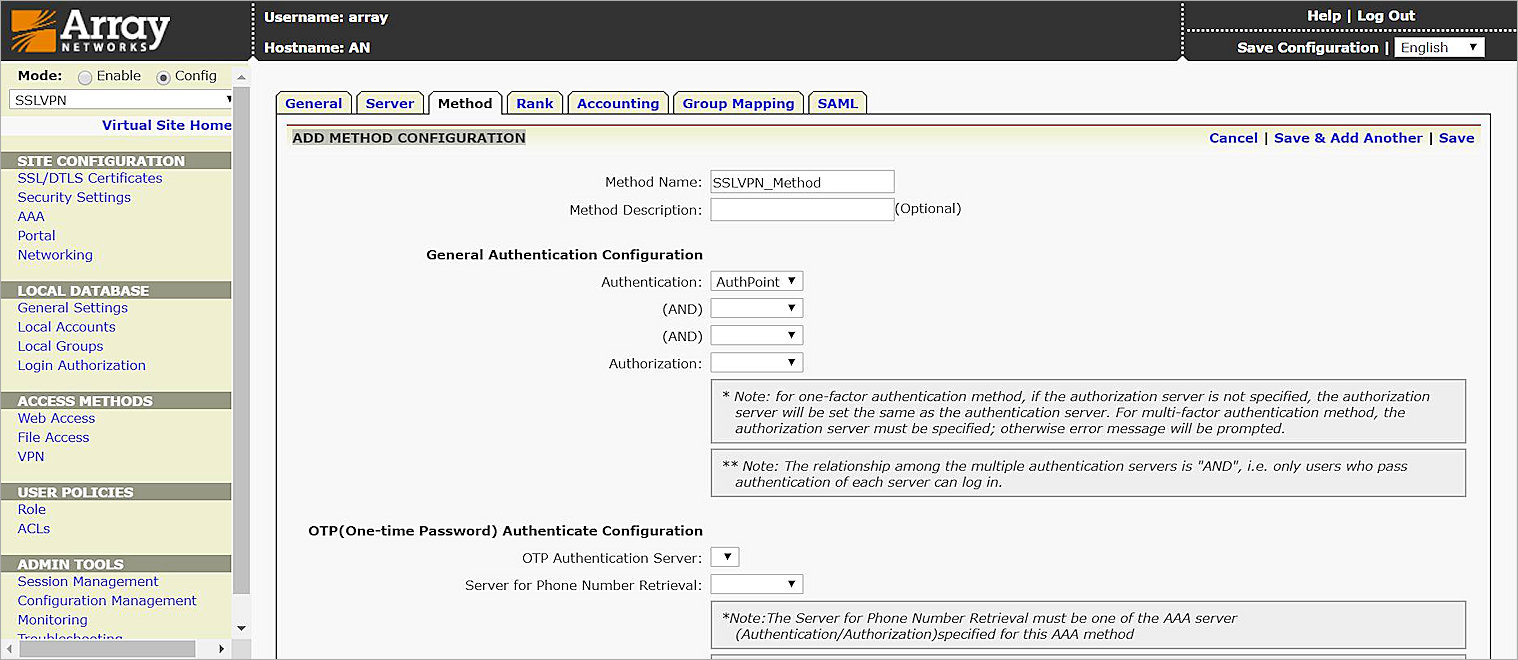Go to Virtual Site Home

pyautogui.click(x=166, y=125)
